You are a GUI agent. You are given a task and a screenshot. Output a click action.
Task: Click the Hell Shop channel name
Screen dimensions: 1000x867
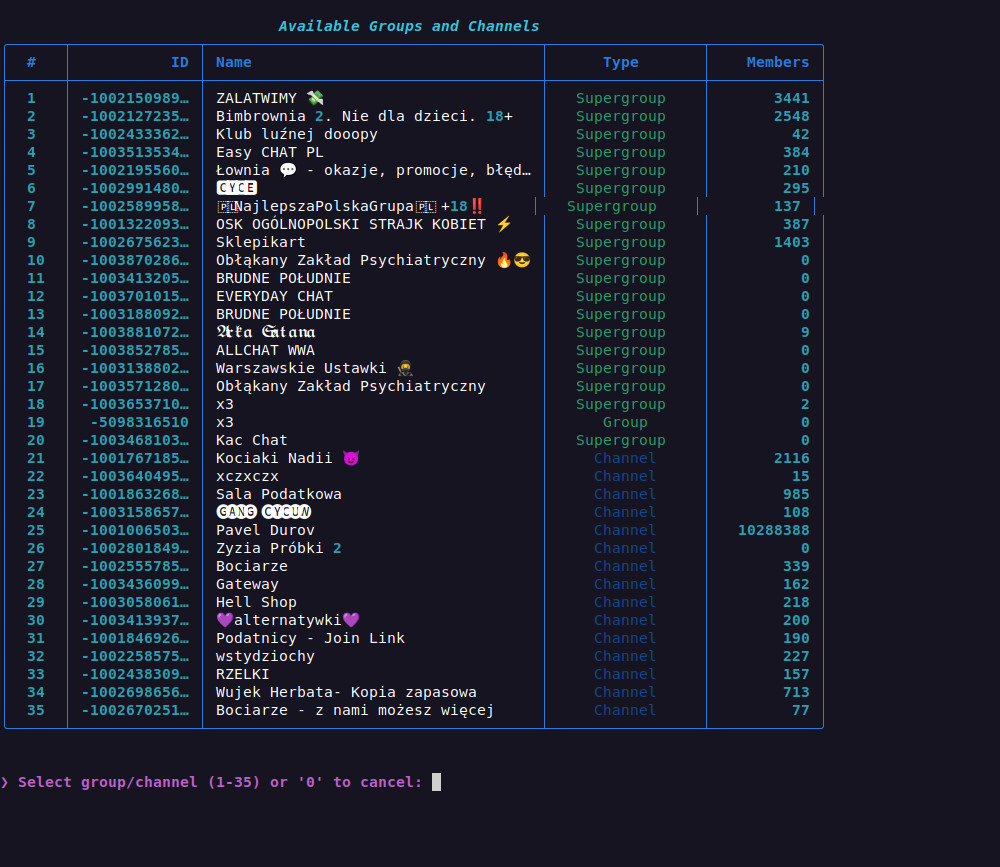pos(256,602)
